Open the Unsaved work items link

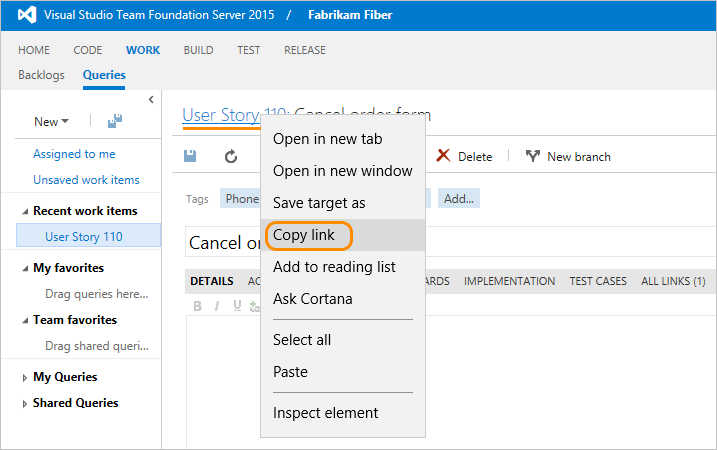point(86,180)
